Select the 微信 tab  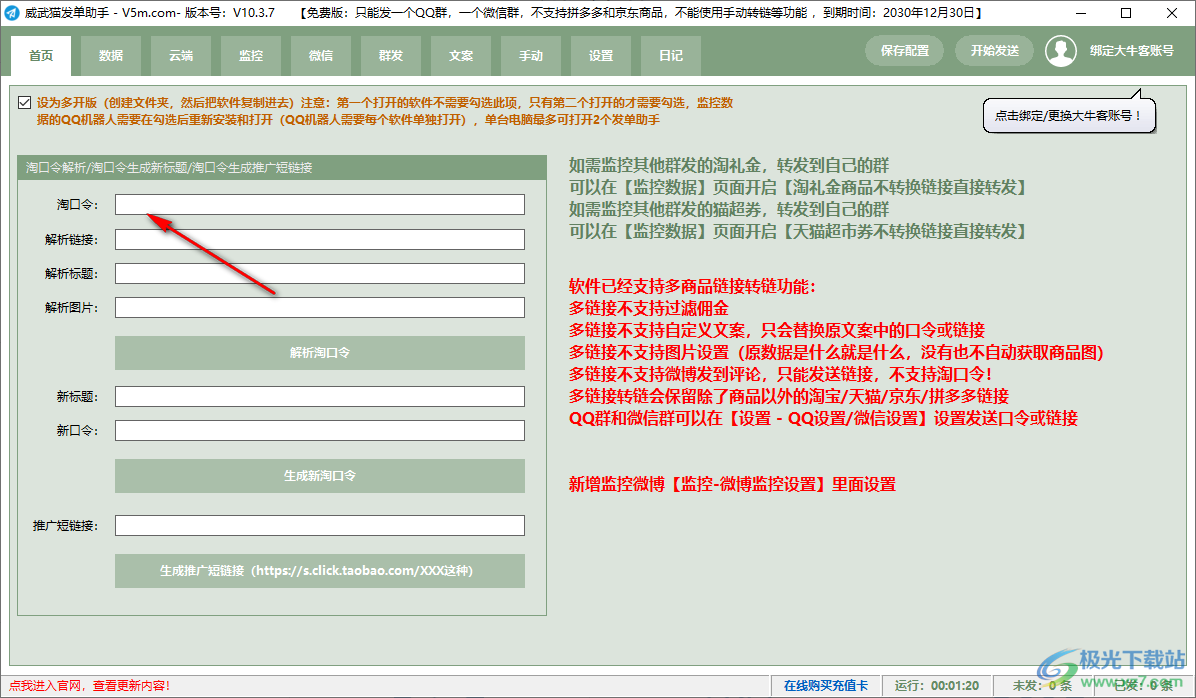point(321,56)
